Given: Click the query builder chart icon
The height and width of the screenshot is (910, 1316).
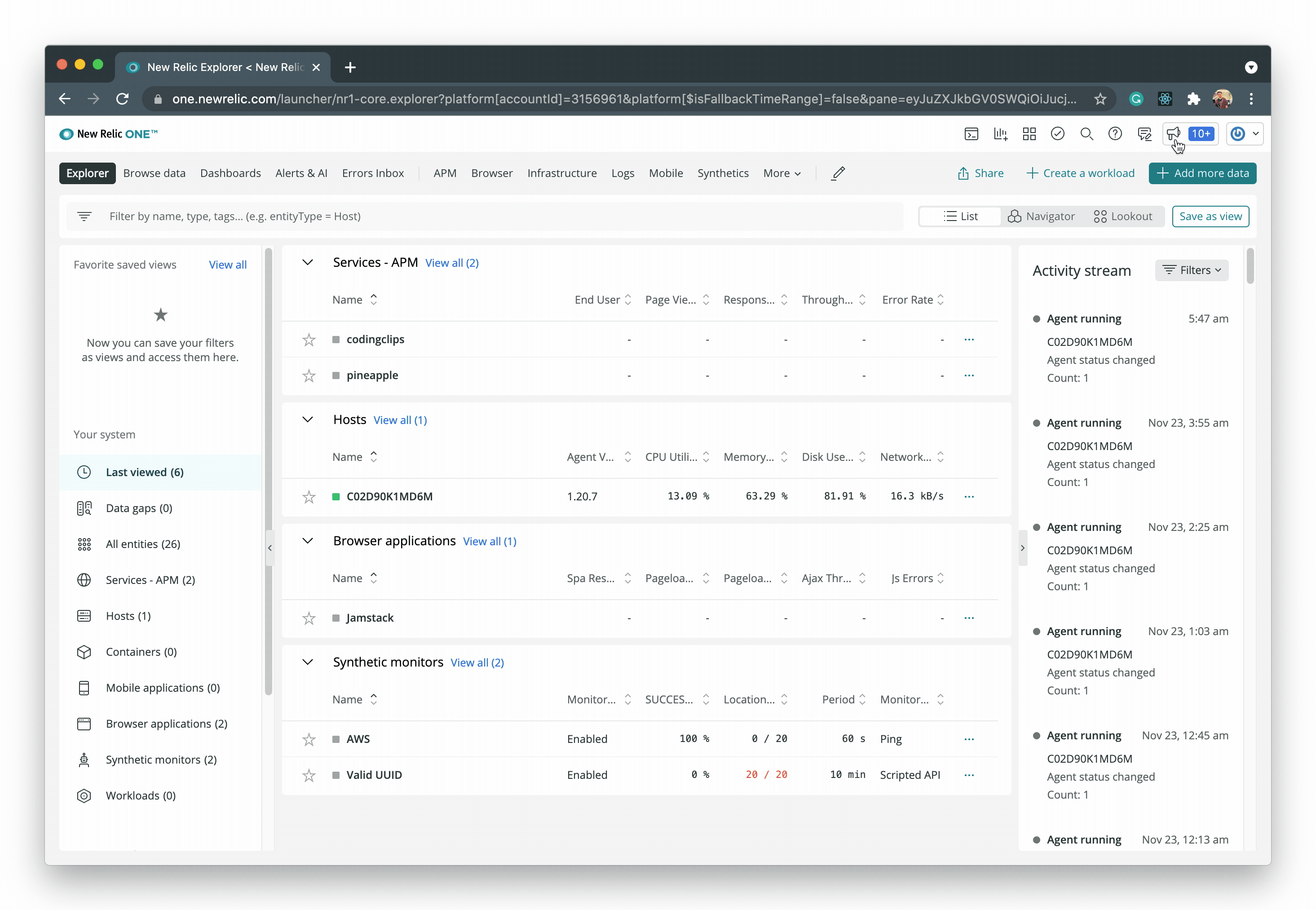Looking at the screenshot, I should (x=1000, y=134).
